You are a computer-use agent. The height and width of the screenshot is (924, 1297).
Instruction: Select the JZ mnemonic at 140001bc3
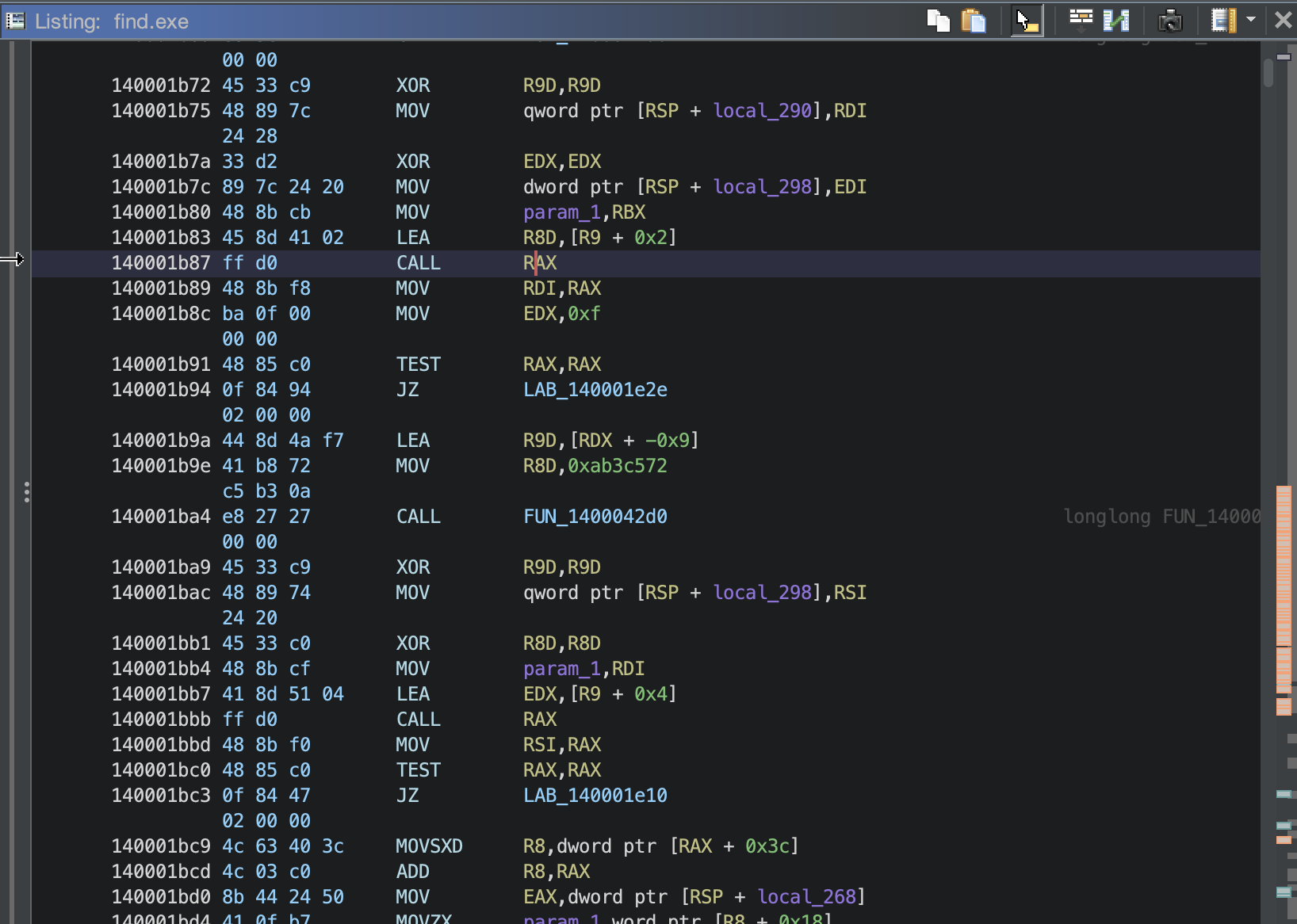(x=407, y=796)
